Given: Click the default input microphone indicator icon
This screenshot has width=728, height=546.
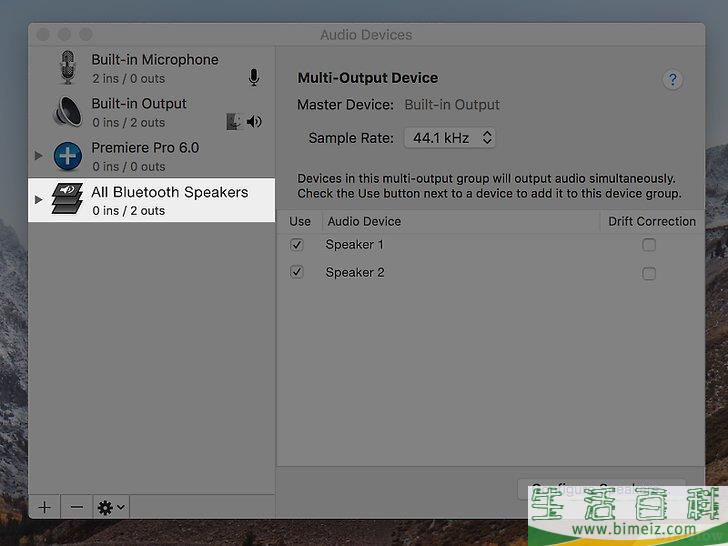Looking at the screenshot, I should click(x=254, y=77).
